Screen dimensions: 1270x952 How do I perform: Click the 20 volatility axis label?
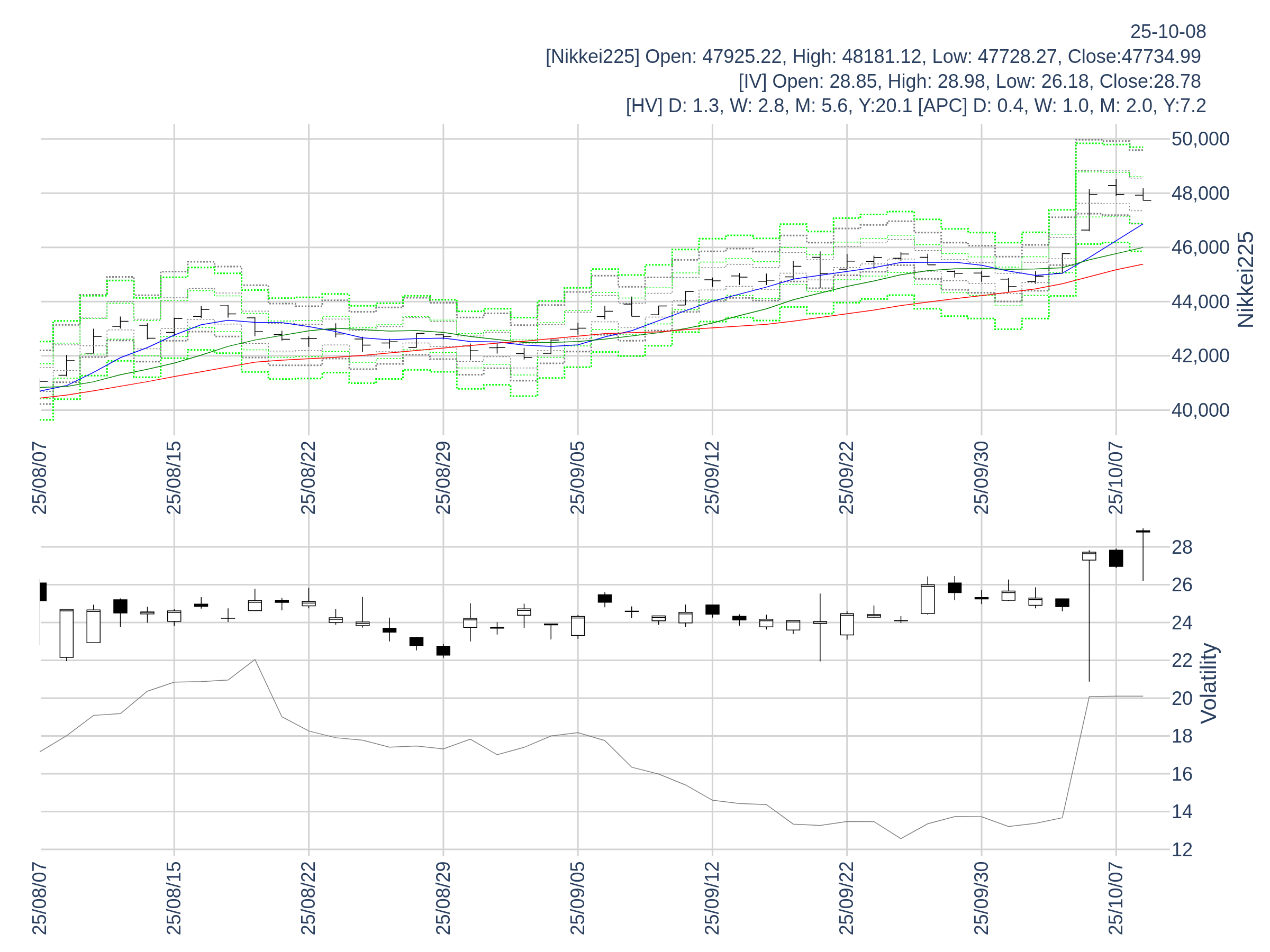click(x=1182, y=698)
